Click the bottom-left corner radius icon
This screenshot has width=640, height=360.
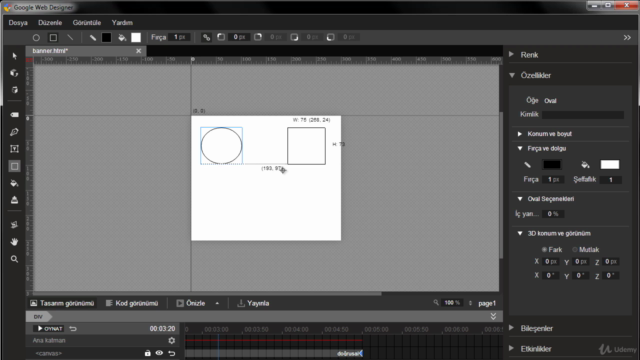[x=331, y=37]
